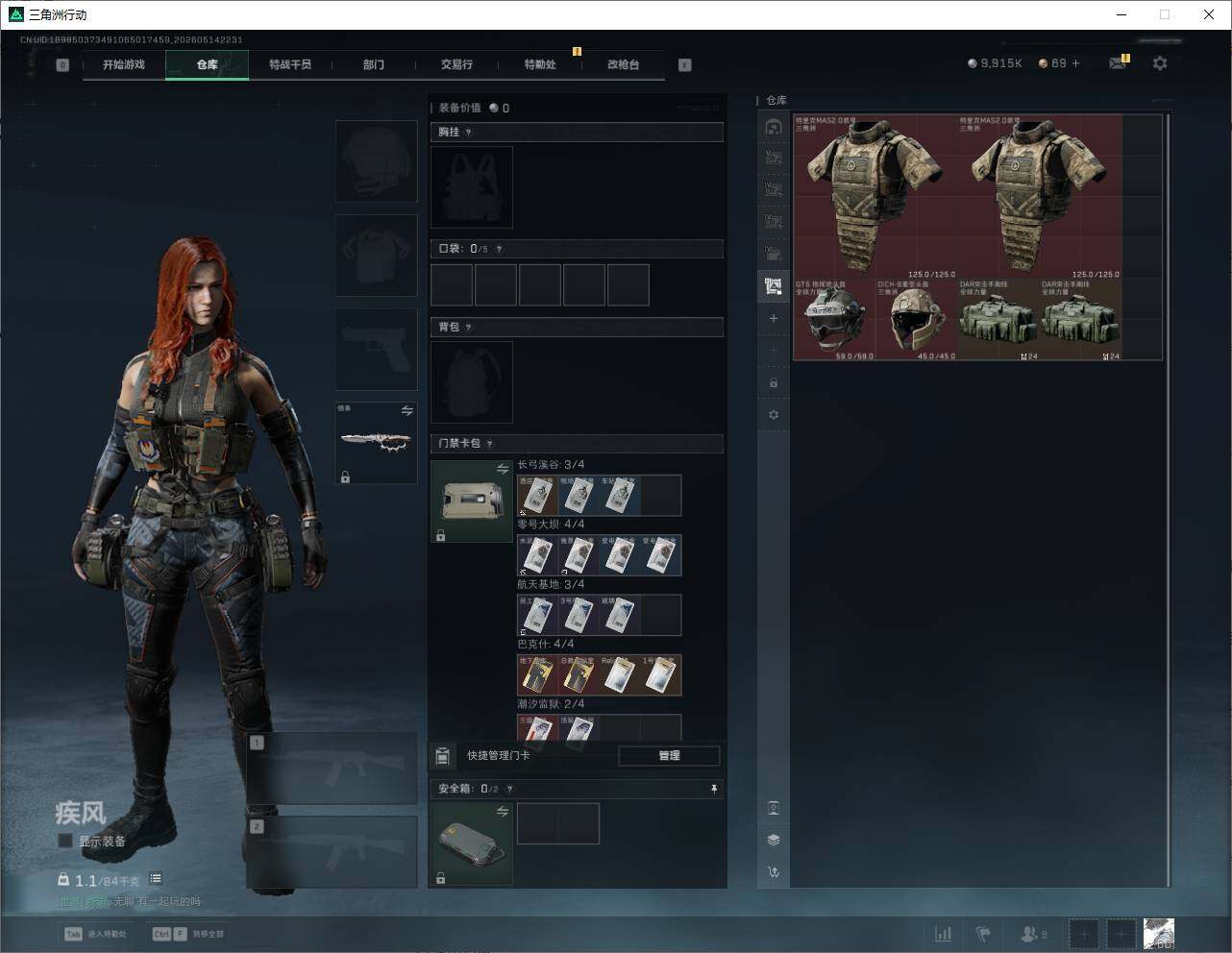
Task: Show help for 门禁卡包
Action: click(490, 444)
